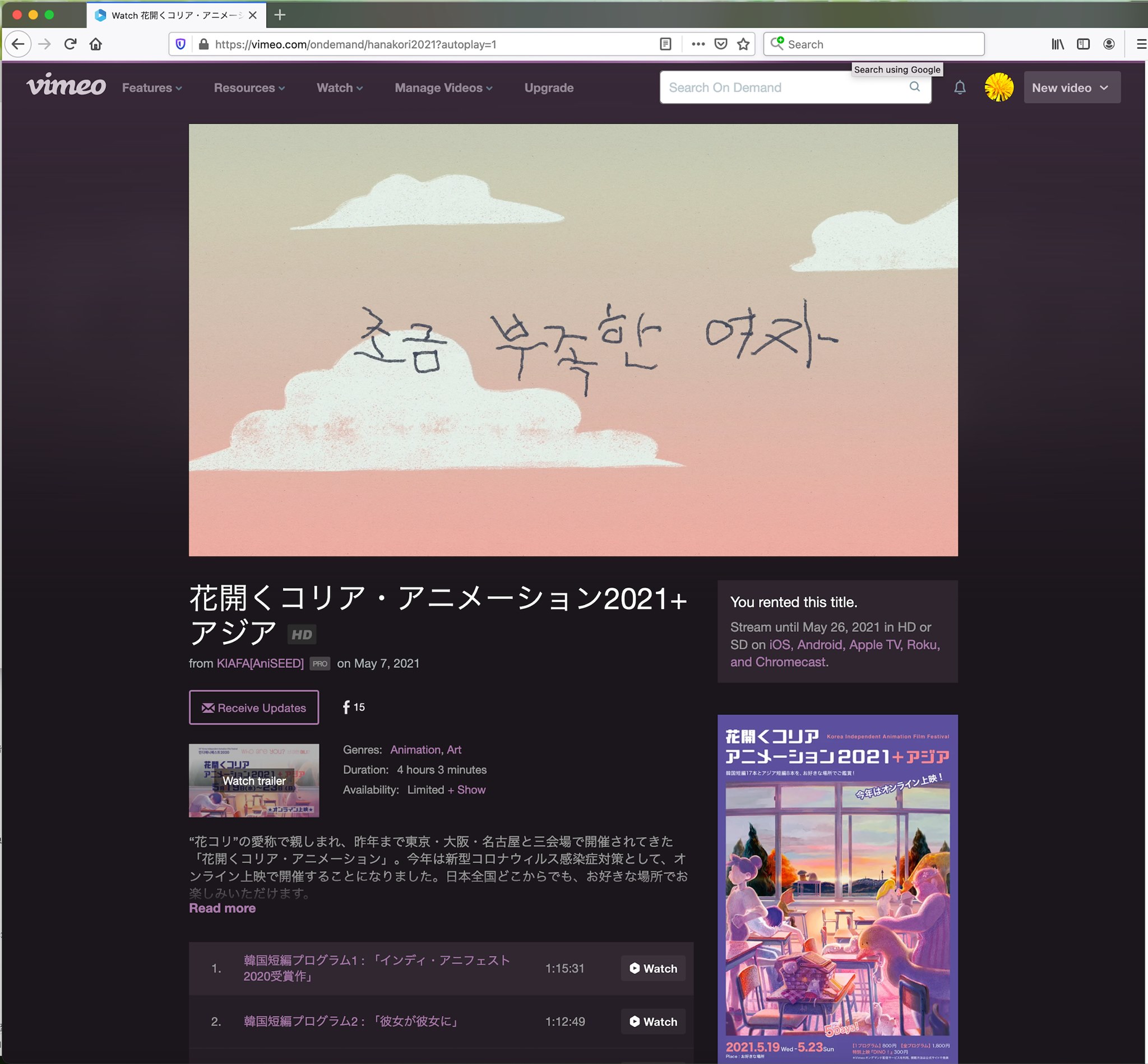Click the main video player

pos(573,340)
